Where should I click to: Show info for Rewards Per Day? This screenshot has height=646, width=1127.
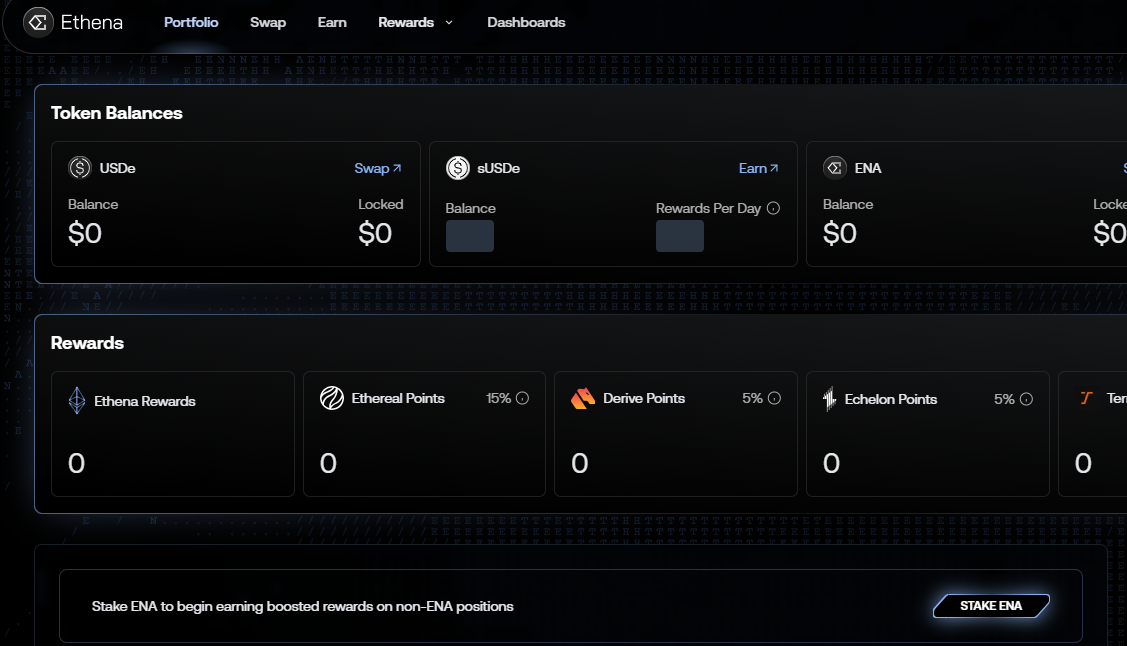[x=773, y=208]
